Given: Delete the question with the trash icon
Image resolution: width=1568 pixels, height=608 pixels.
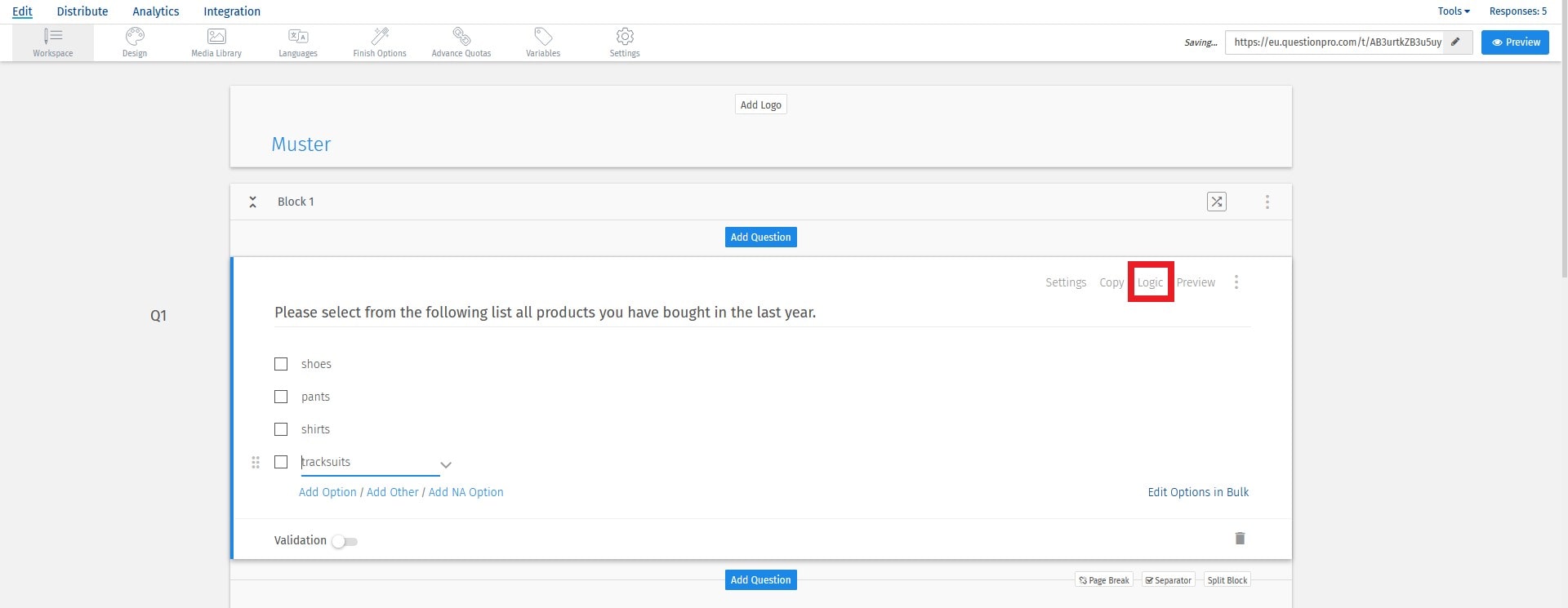Looking at the screenshot, I should pos(1240,539).
